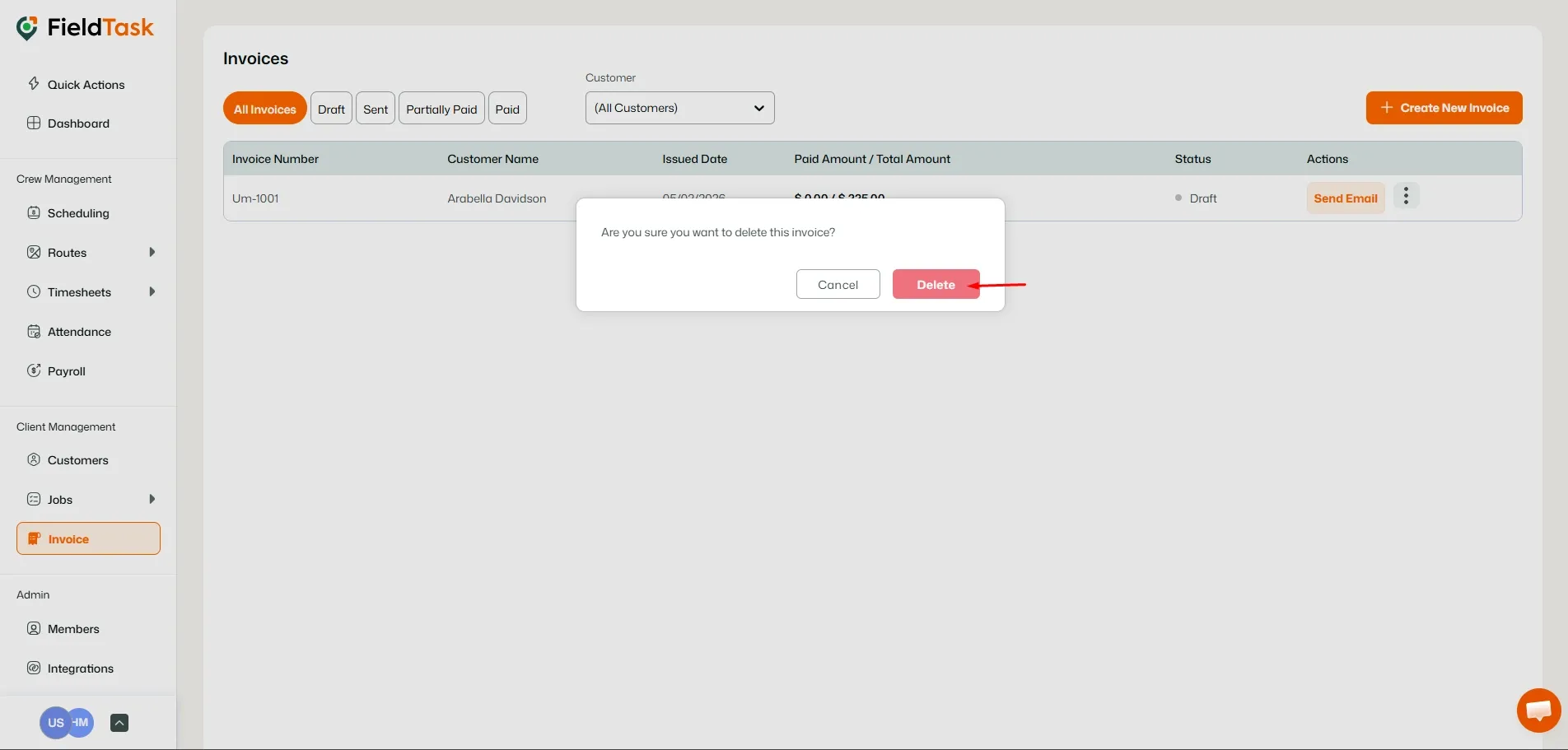Expand the Routes submenu
The width and height of the screenshot is (1568, 750).
point(152,252)
